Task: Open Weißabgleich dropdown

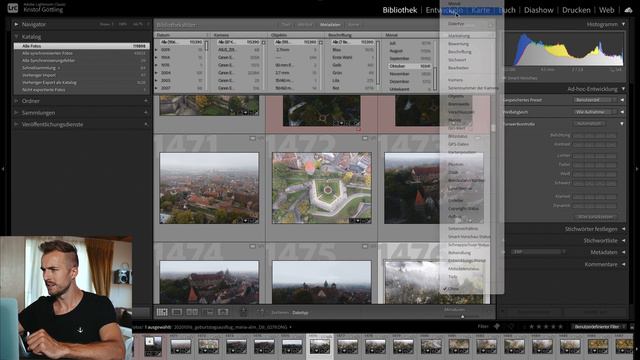Action: [x=596, y=112]
